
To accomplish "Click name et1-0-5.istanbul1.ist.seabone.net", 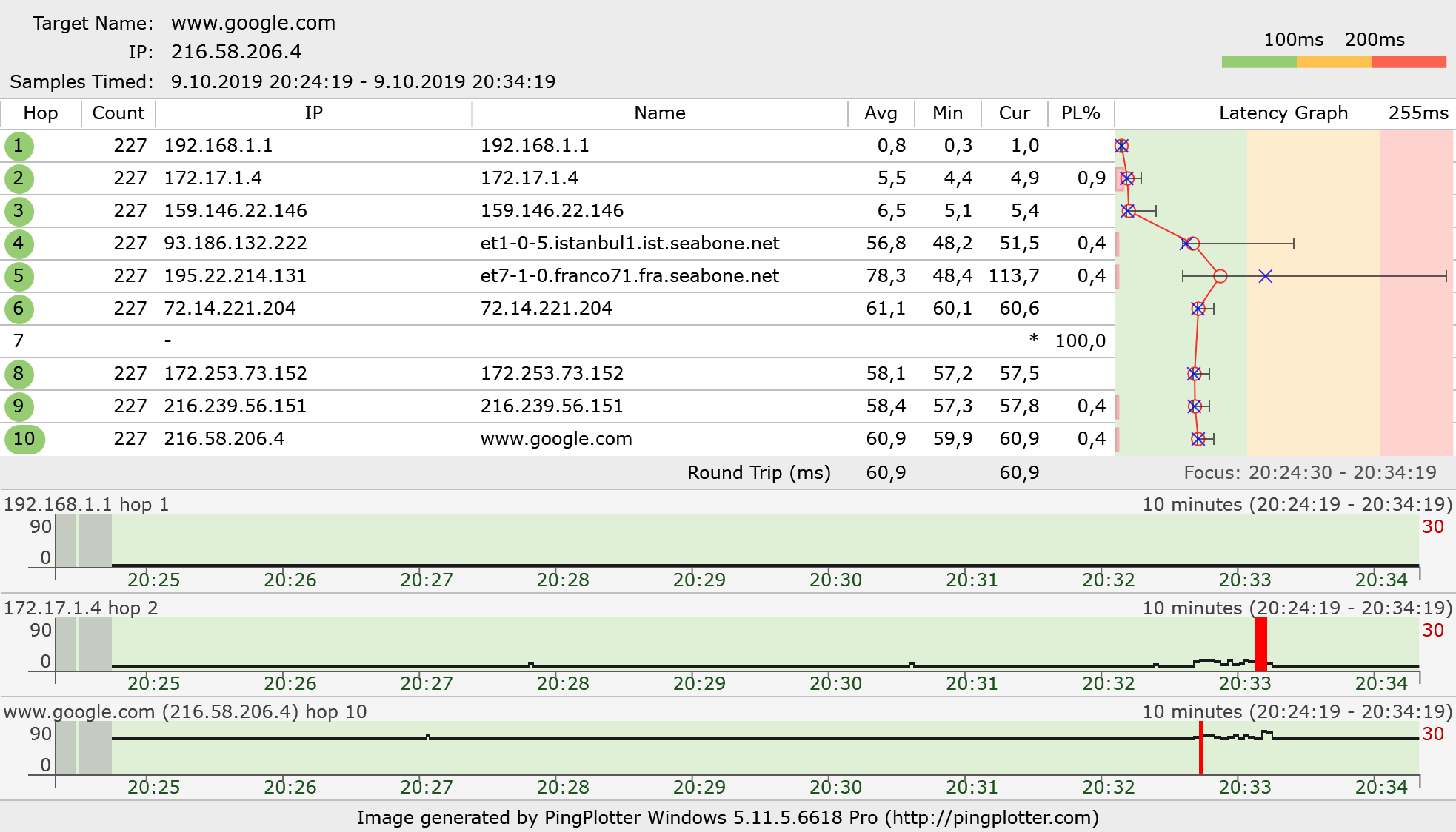I will 630,244.
